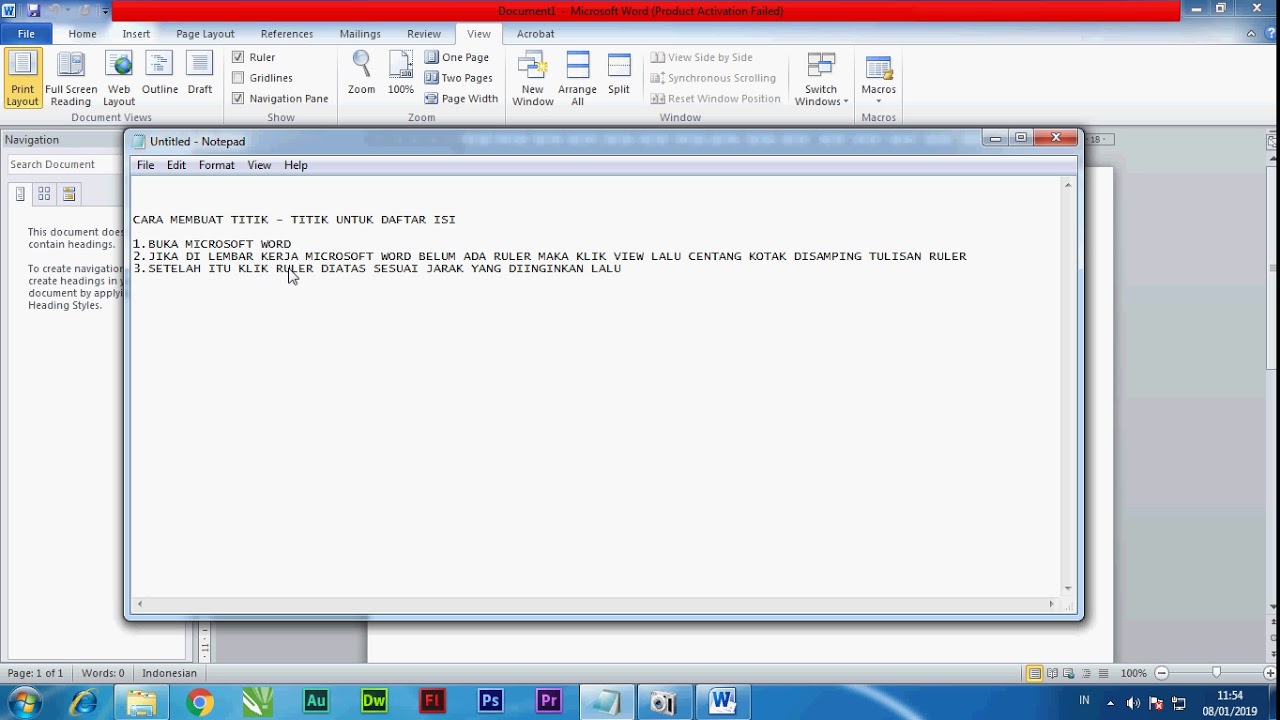Click Full Screen Reading icon in the status bar
The image size is (1280, 720).
tap(1052, 673)
